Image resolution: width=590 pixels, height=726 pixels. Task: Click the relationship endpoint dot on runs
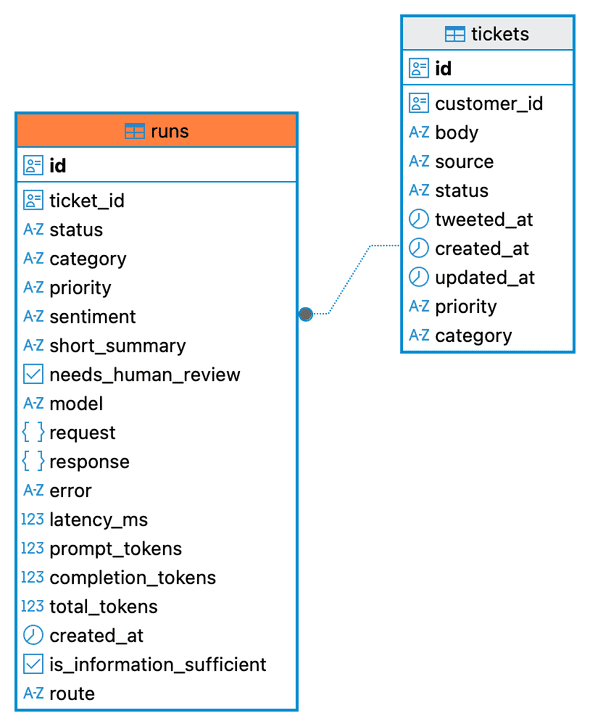[306, 314]
